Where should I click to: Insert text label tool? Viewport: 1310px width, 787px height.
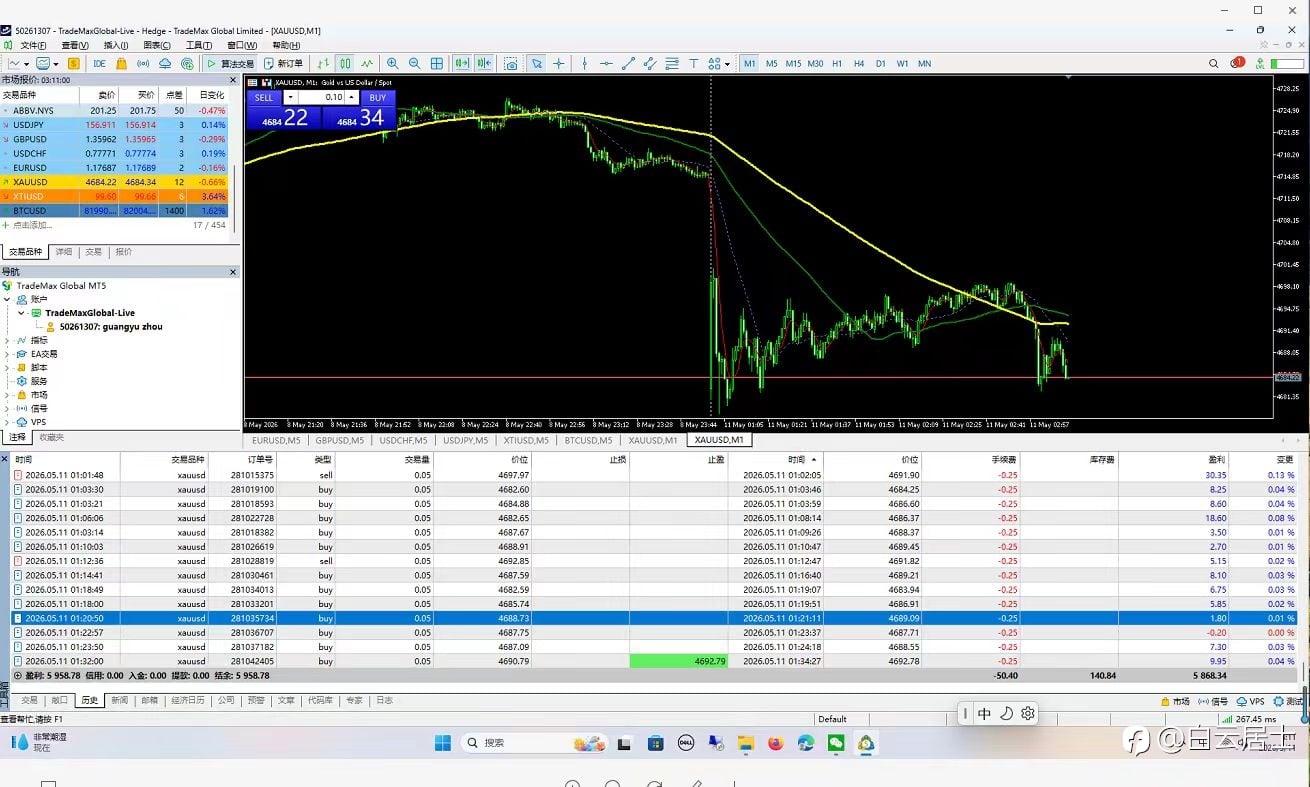[x=694, y=63]
